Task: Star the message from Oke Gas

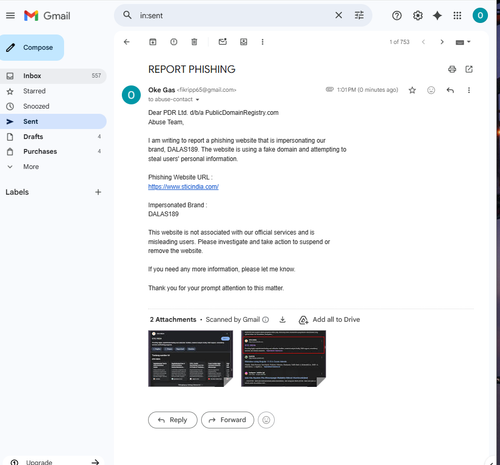Action: point(412,90)
